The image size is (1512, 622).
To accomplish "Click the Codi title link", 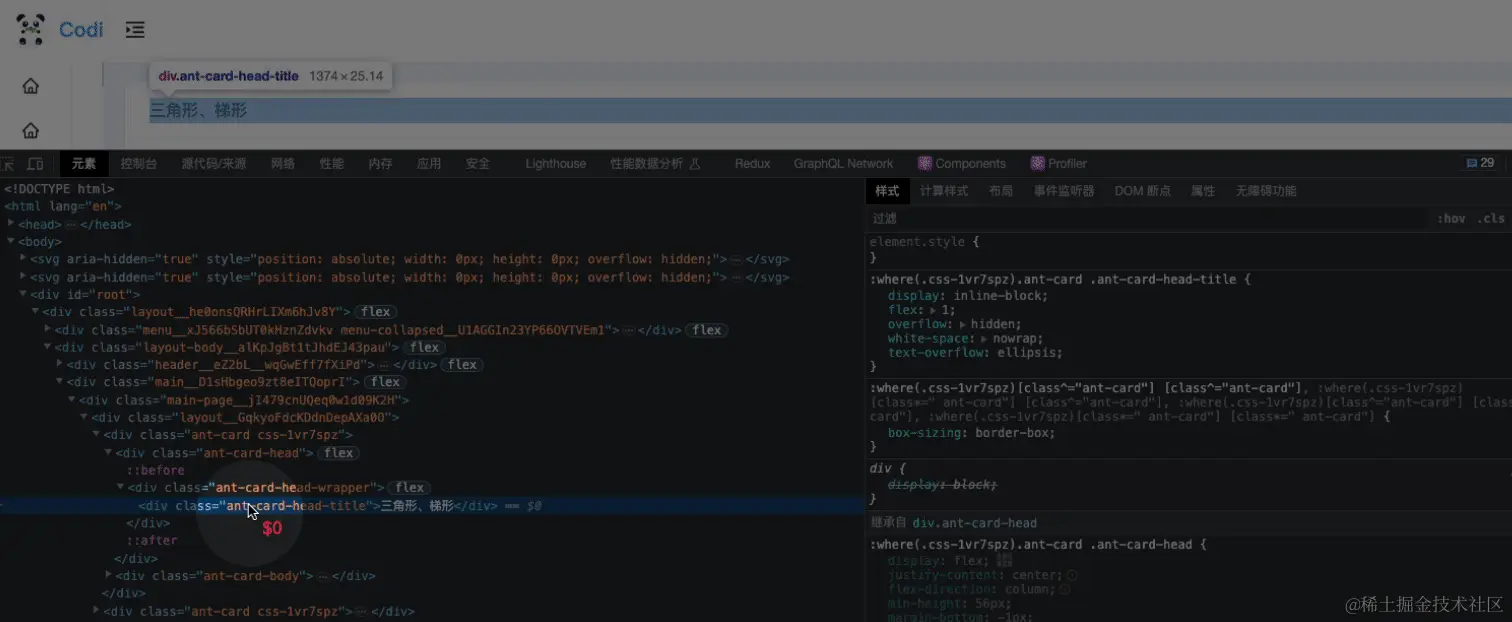I will point(81,29).
